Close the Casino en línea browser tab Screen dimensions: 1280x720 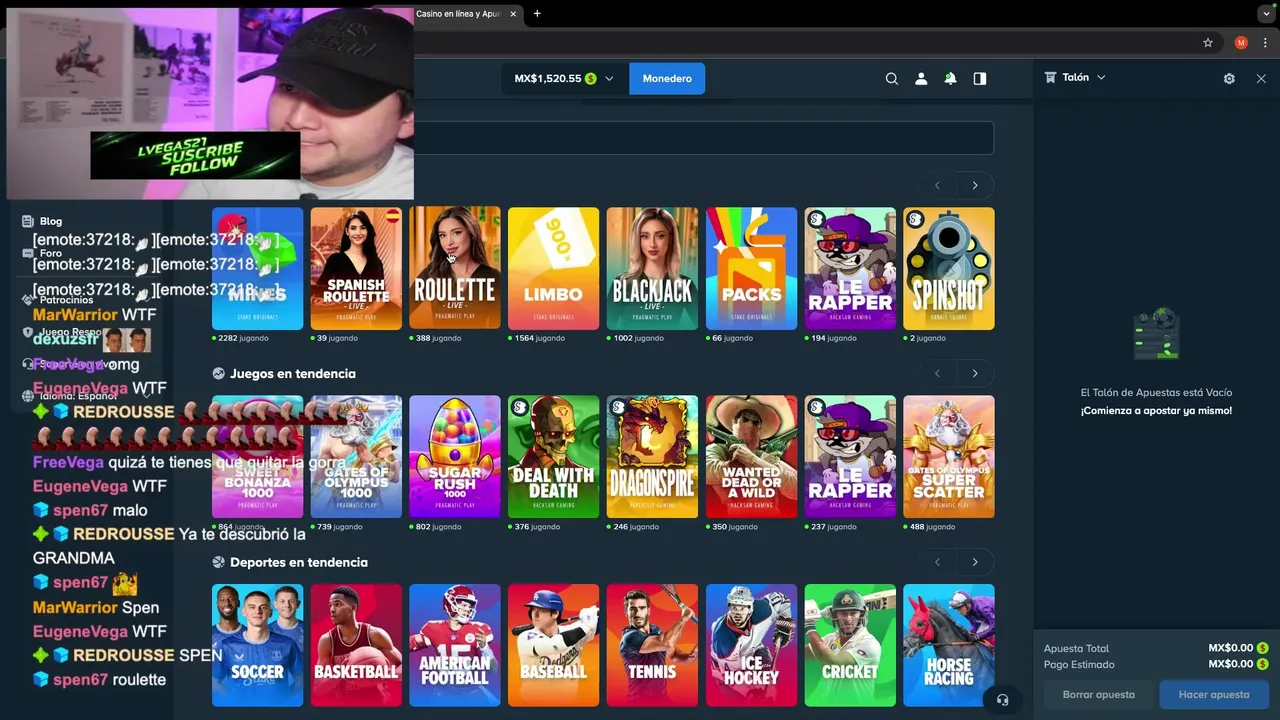(x=514, y=14)
